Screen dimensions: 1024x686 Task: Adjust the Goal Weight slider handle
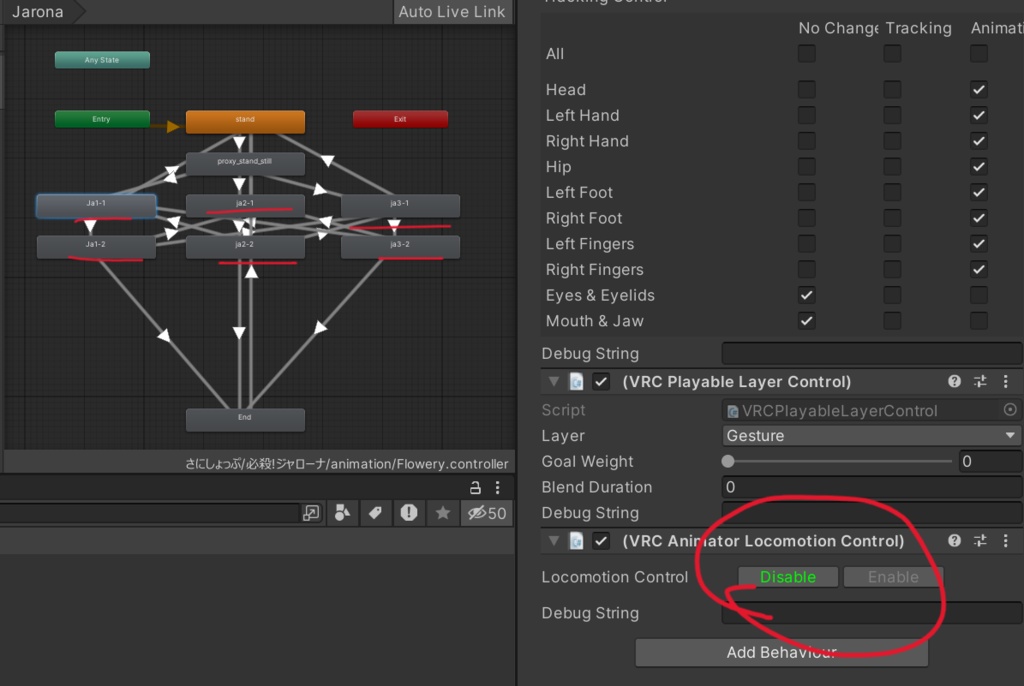click(728, 461)
